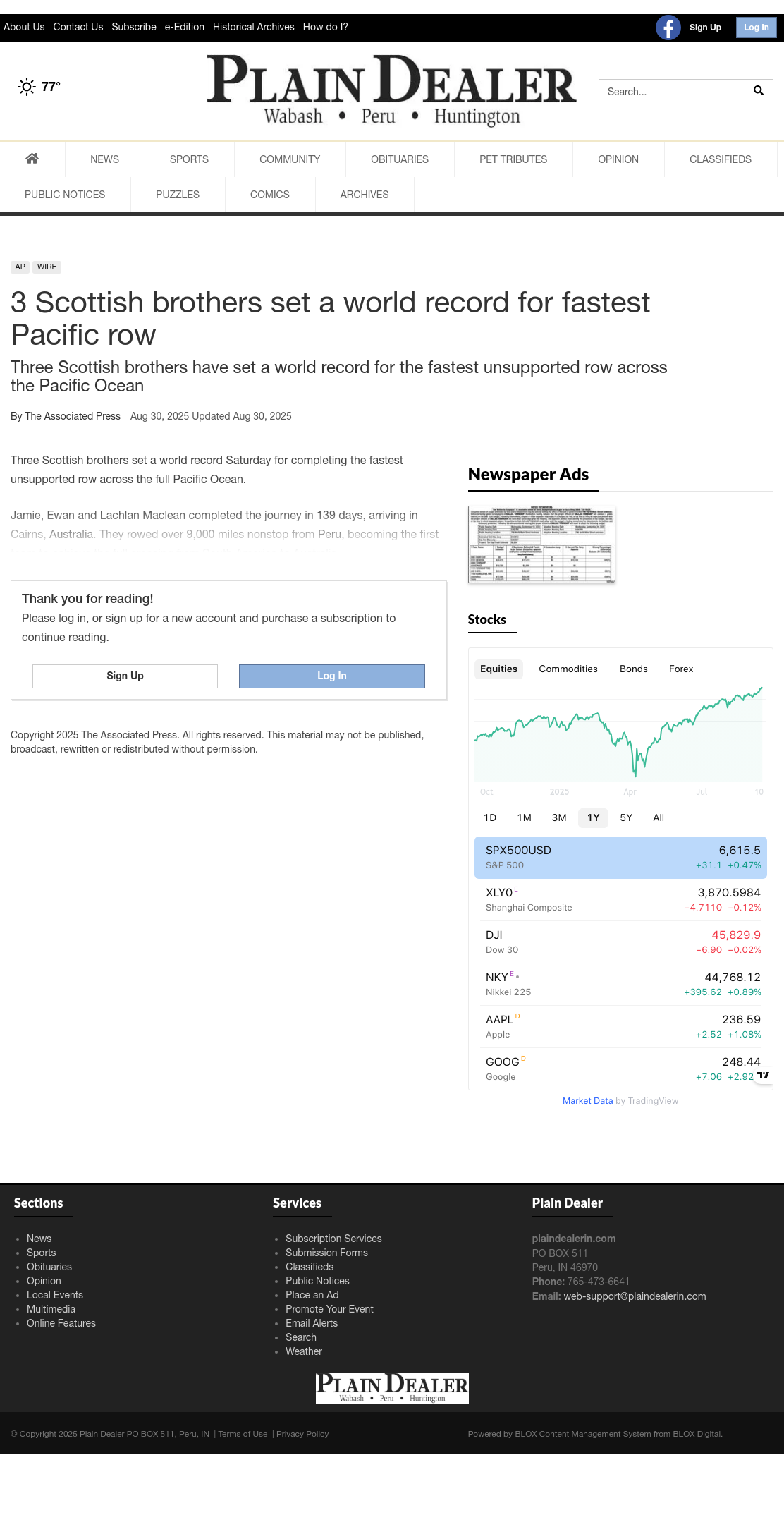Open Privacy Policy link

[302, 1434]
